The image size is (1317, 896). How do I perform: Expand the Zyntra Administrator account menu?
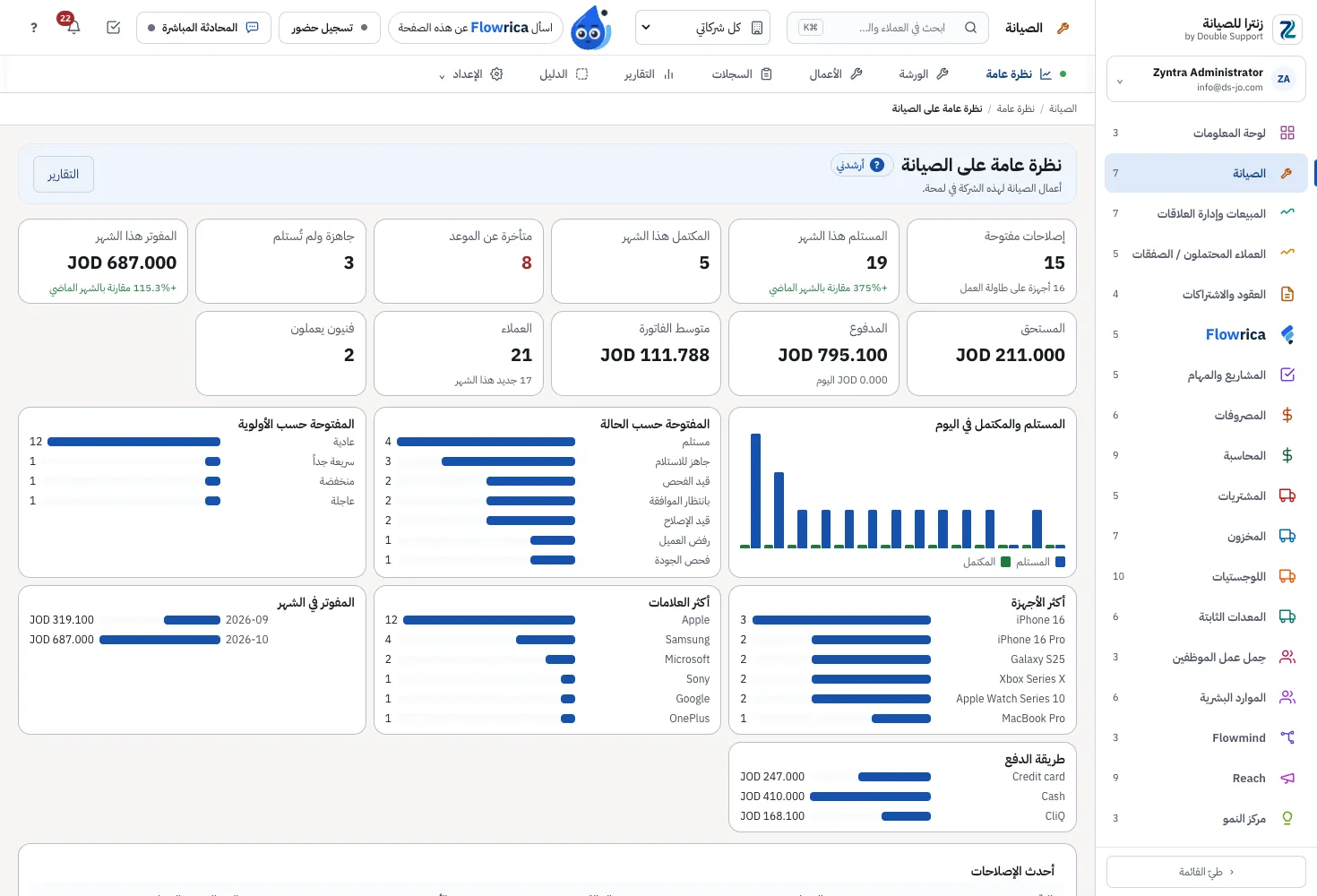coord(1206,80)
